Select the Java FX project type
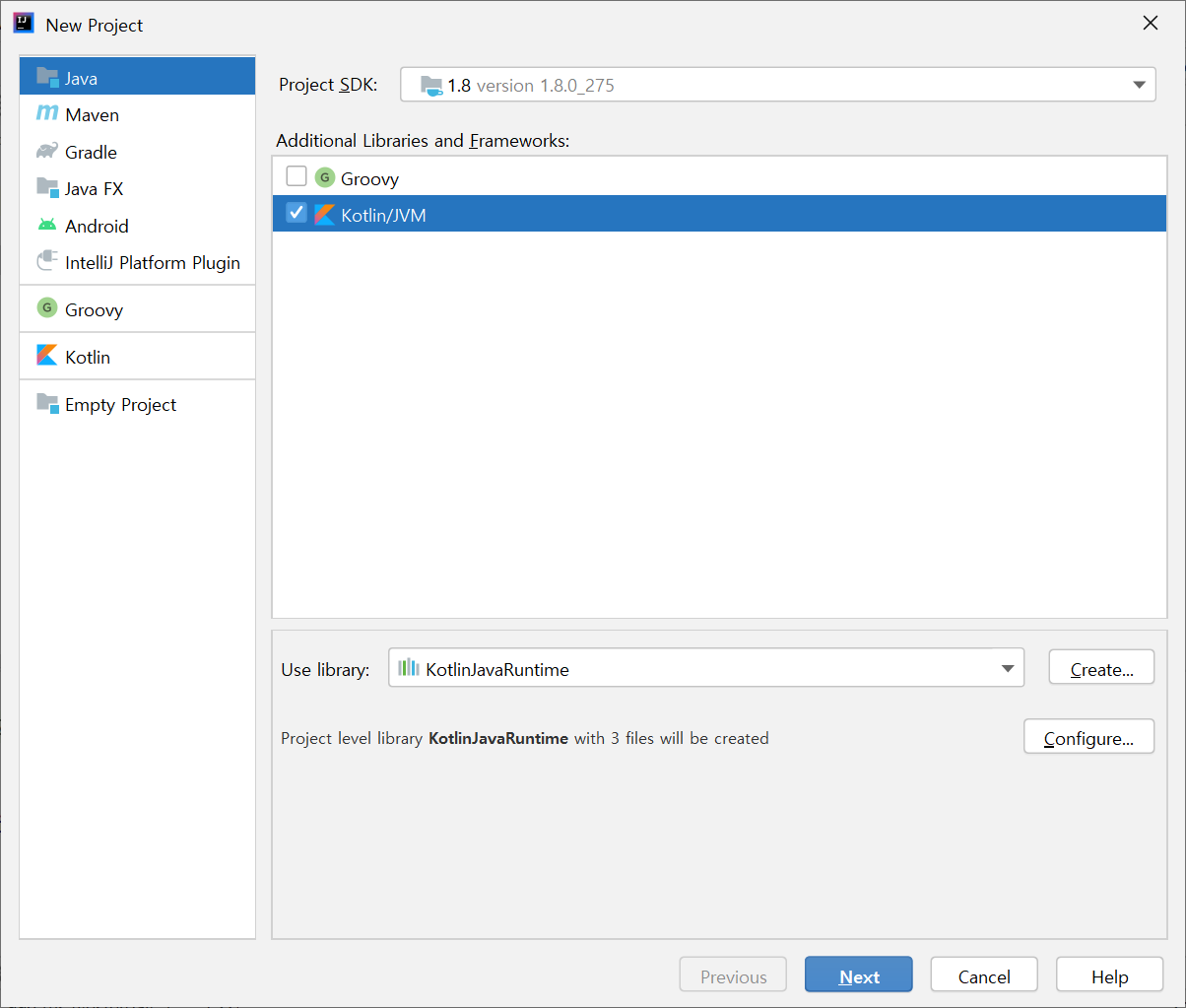Image resolution: width=1186 pixels, height=1008 pixels. click(x=138, y=188)
